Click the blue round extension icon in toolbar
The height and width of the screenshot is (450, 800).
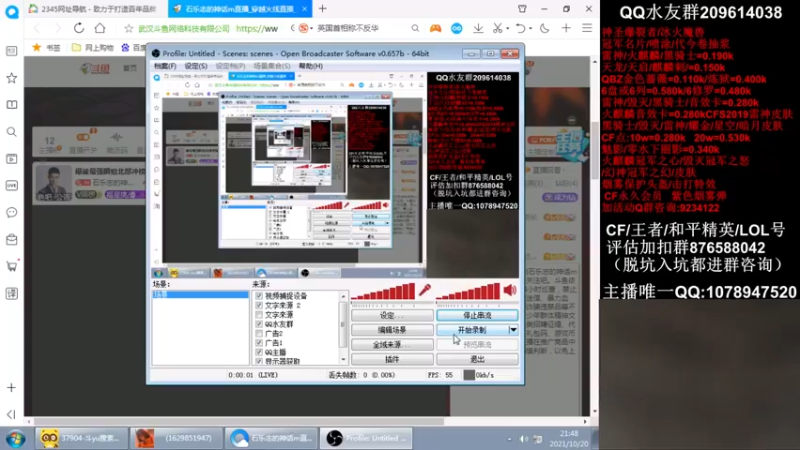click(457, 29)
